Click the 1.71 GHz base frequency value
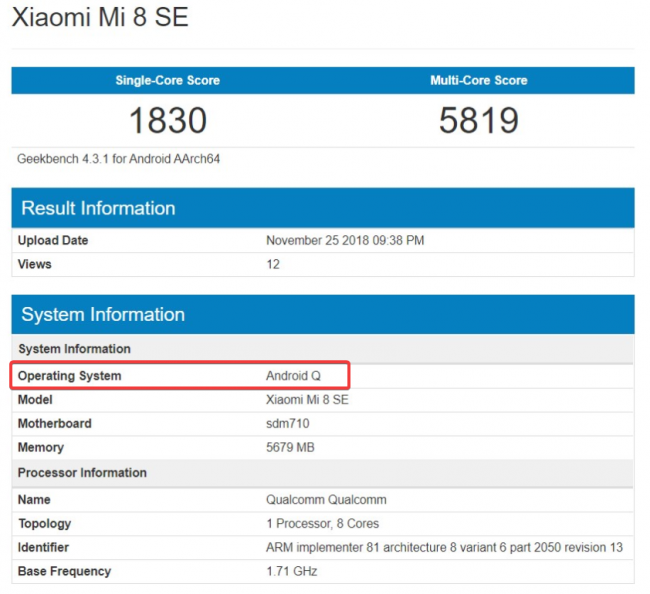Screen dimensions: 650x594 click(291, 572)
